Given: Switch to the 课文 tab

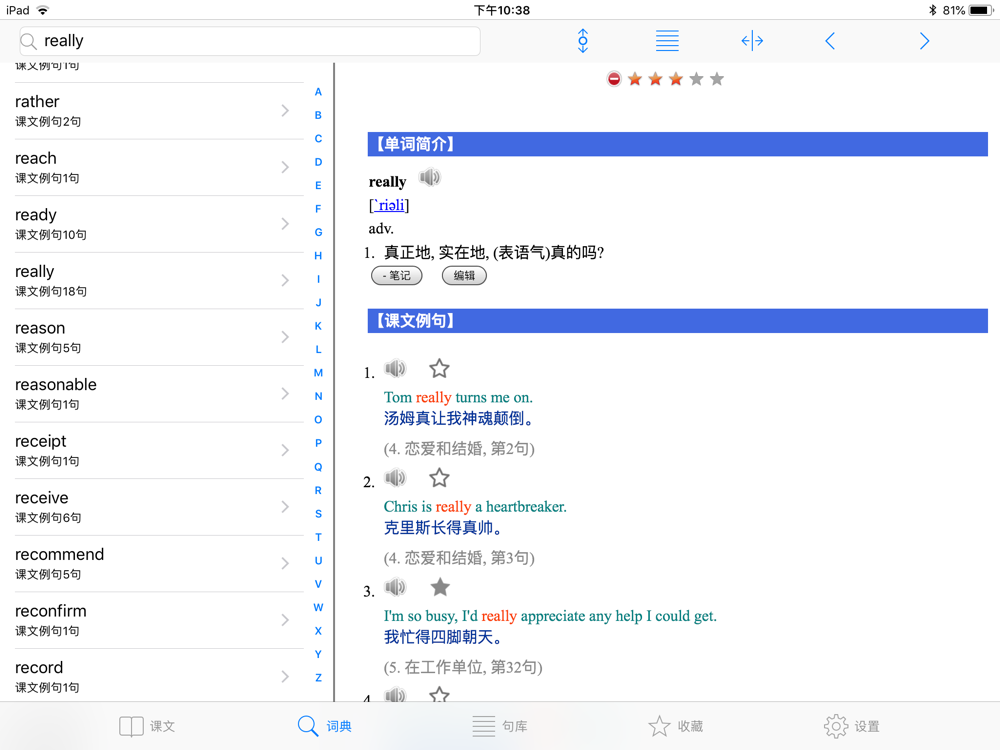Looking at the screenshot, I should (x=147, y=726).
